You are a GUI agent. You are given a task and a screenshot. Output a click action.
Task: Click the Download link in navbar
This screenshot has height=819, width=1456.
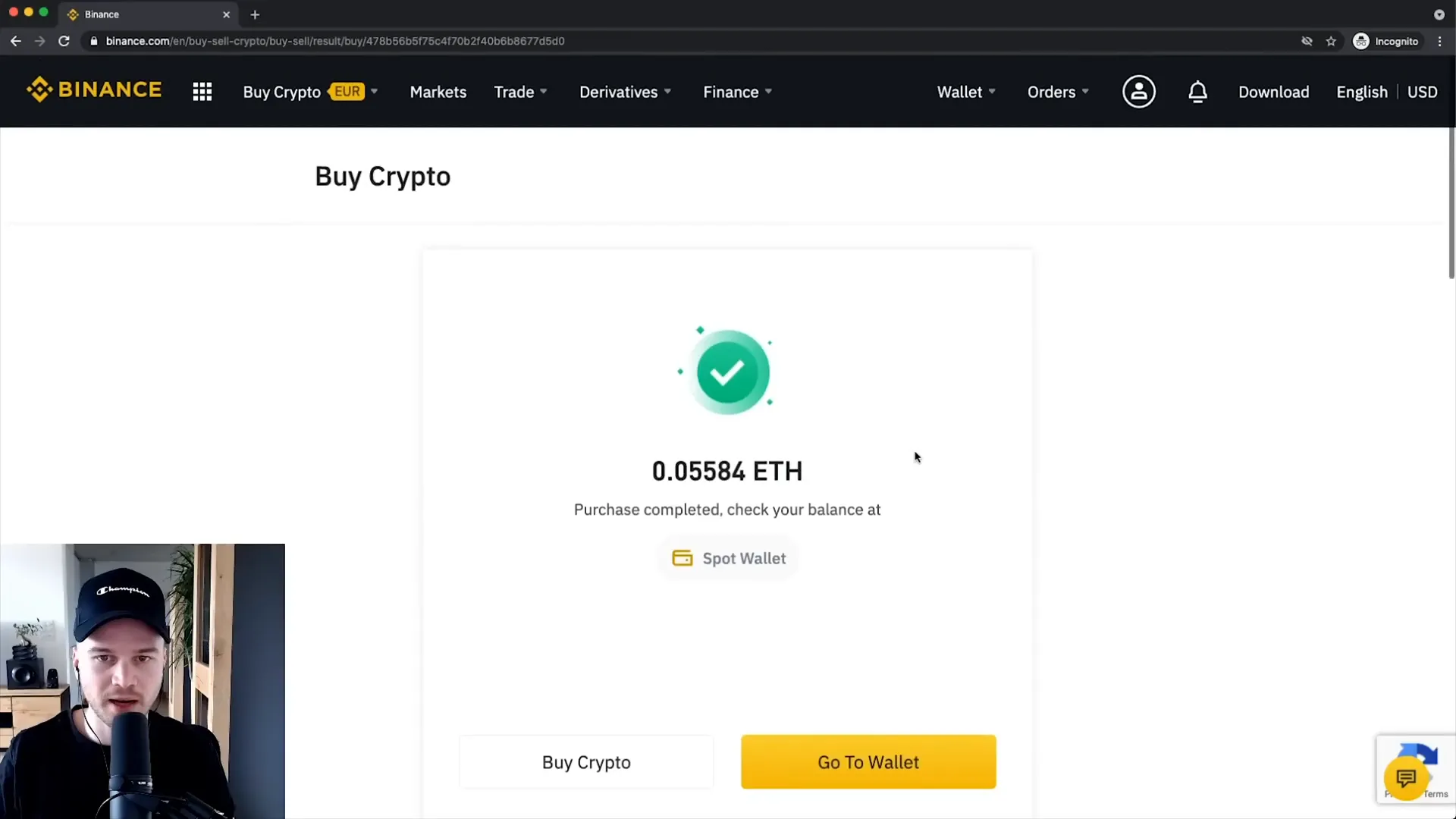click(1274, 92)
